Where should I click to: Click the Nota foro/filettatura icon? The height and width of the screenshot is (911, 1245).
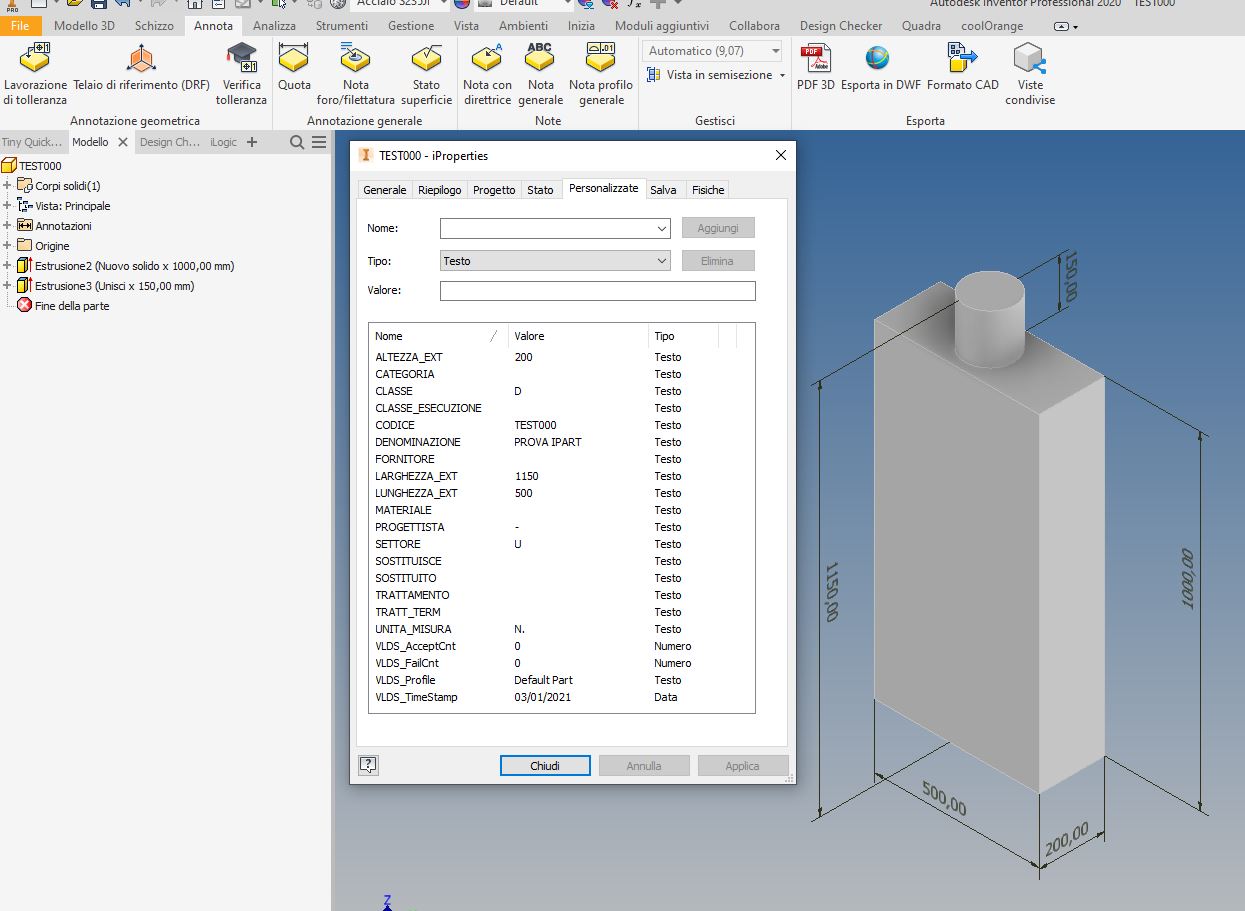point(355,60)
